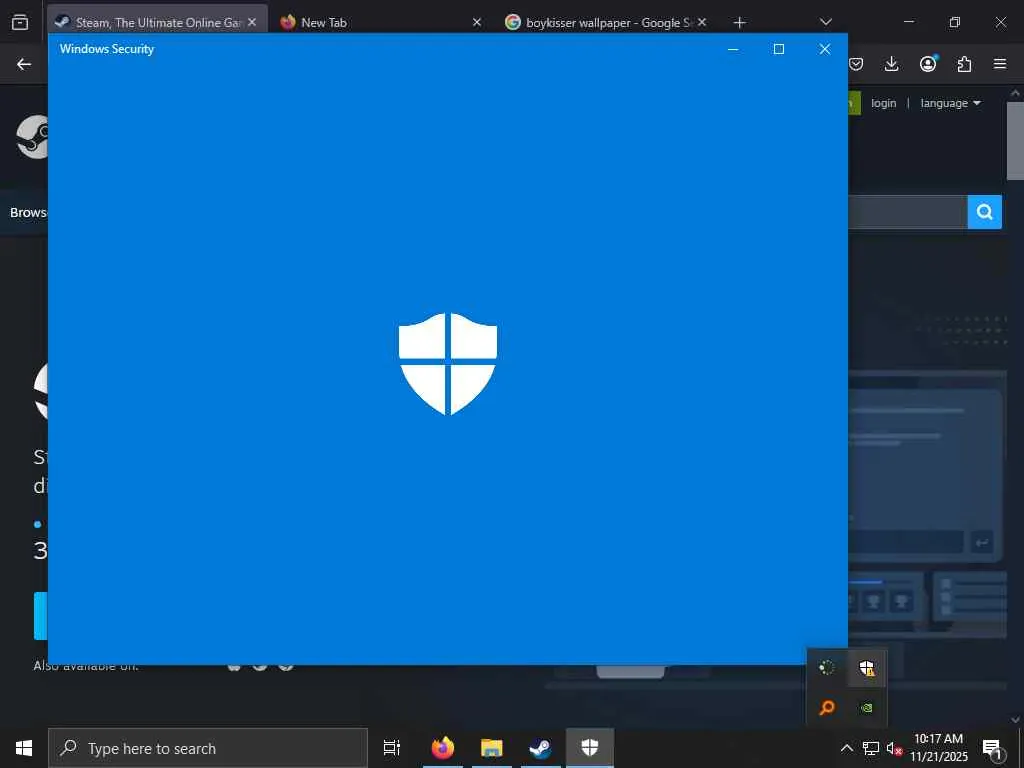Open the clock showing 10:17 AM
This screenshot has width=1024, height=768.
coord(939,748)
